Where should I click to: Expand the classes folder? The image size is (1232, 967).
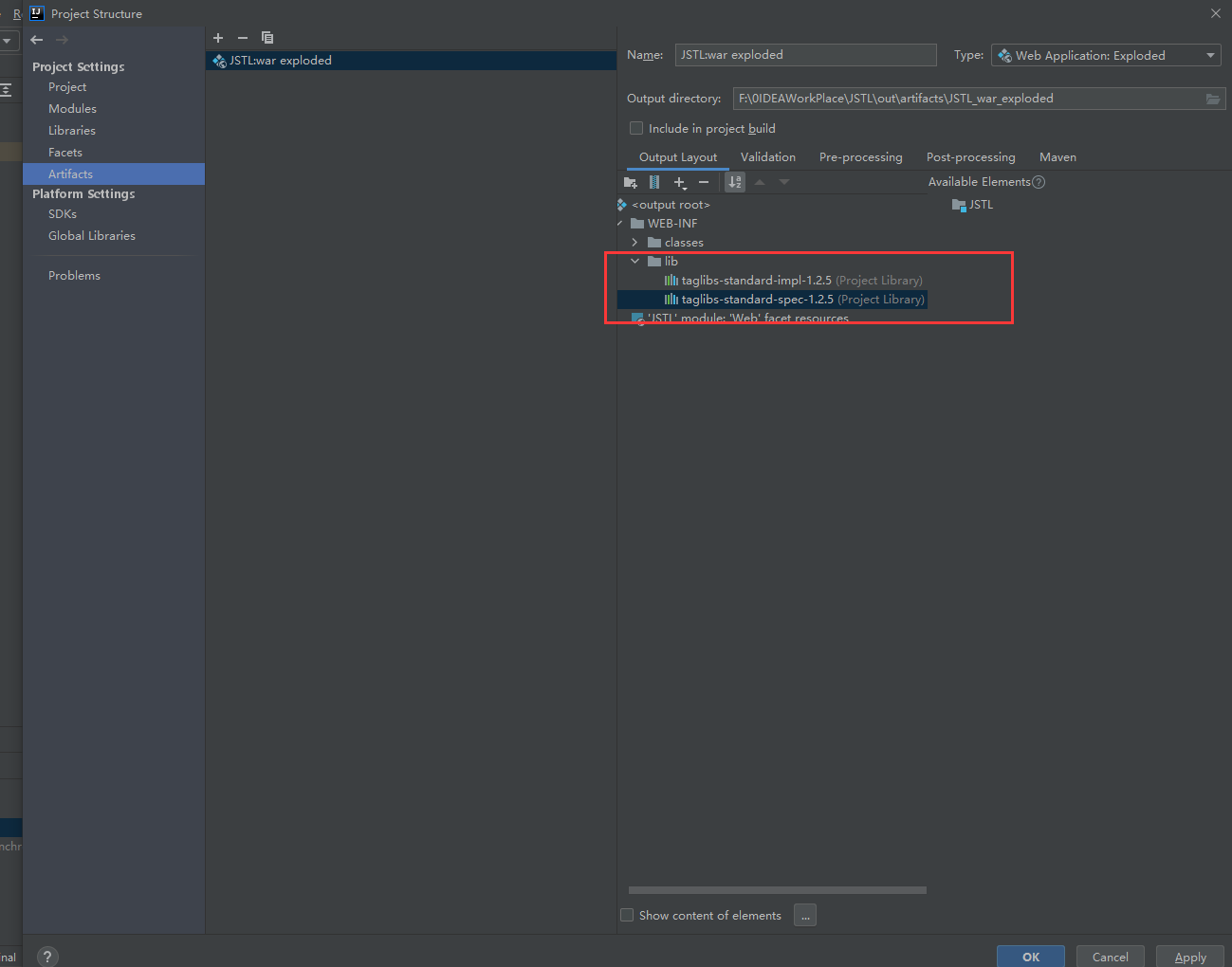(634, 243)
